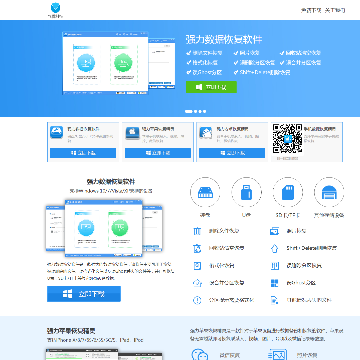Click the photo picture icon at bottom
The height and width of the screenshot is (360, 360).
277,355
